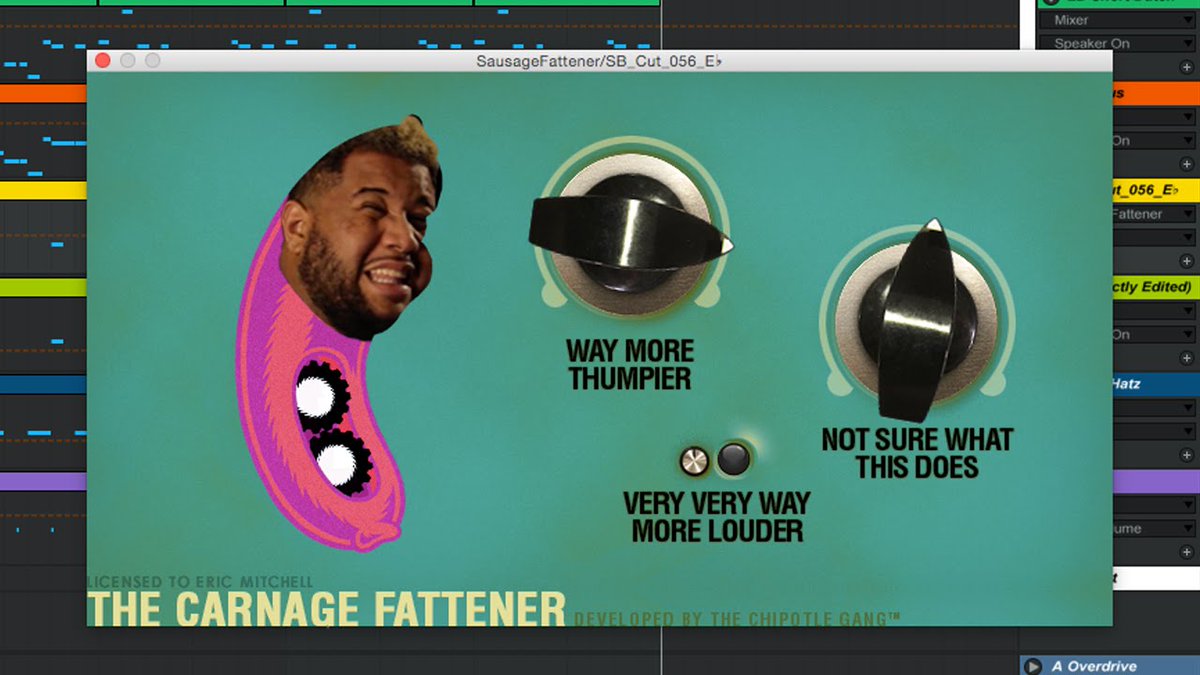The width and height of the screenshot is (1200, 675).
Task: Click the SausageFattener/SB_Cut_056_E window title
Action: 599,61
